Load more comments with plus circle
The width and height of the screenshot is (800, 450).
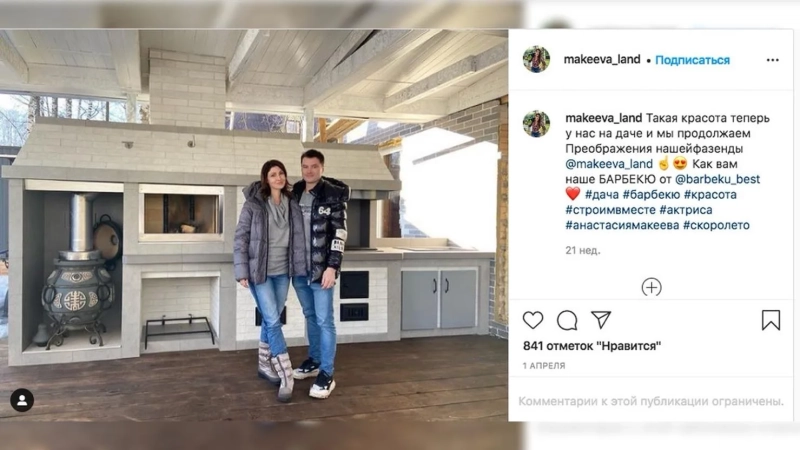pos(651,287)
